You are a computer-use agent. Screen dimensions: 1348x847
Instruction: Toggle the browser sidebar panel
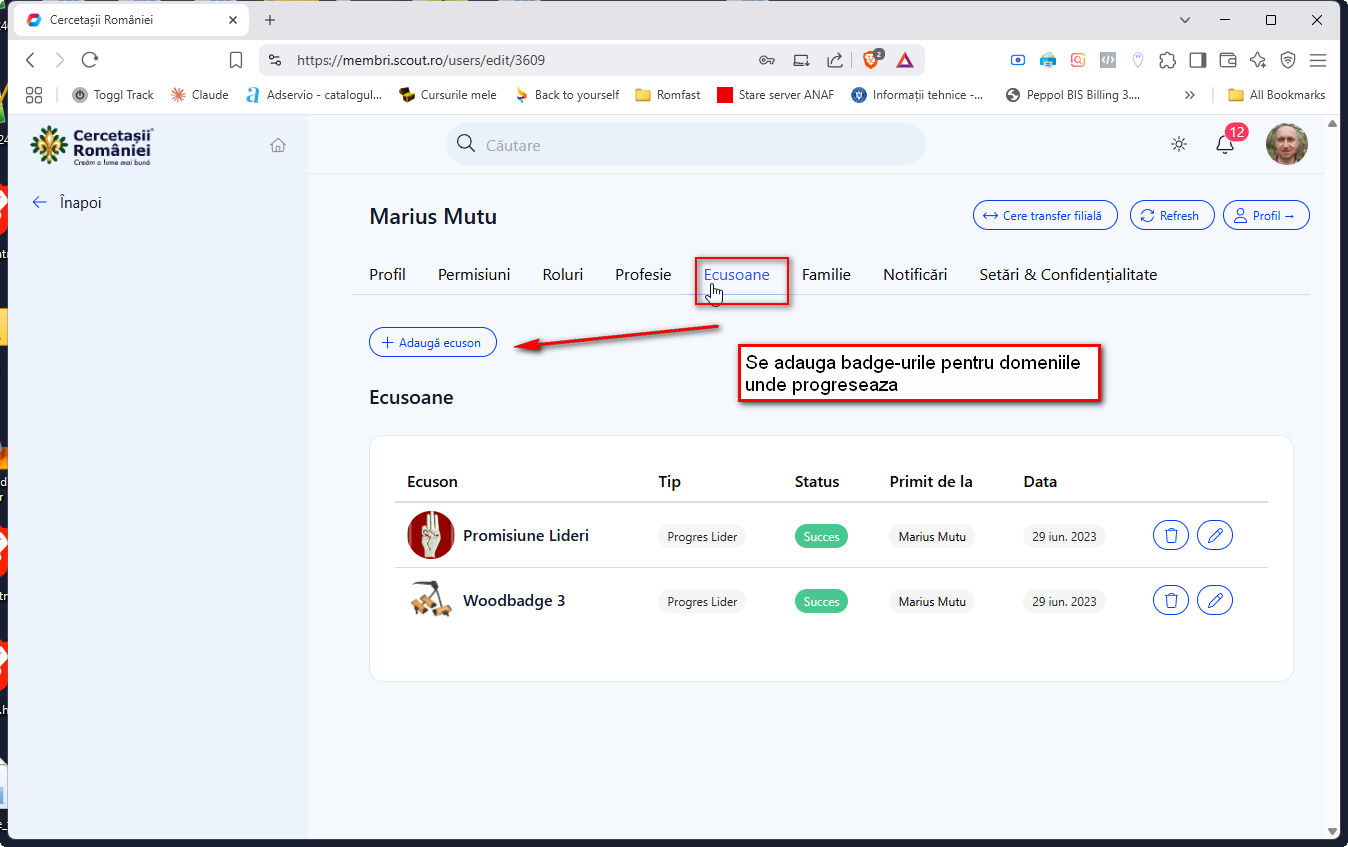click(x=1197, y=60)
